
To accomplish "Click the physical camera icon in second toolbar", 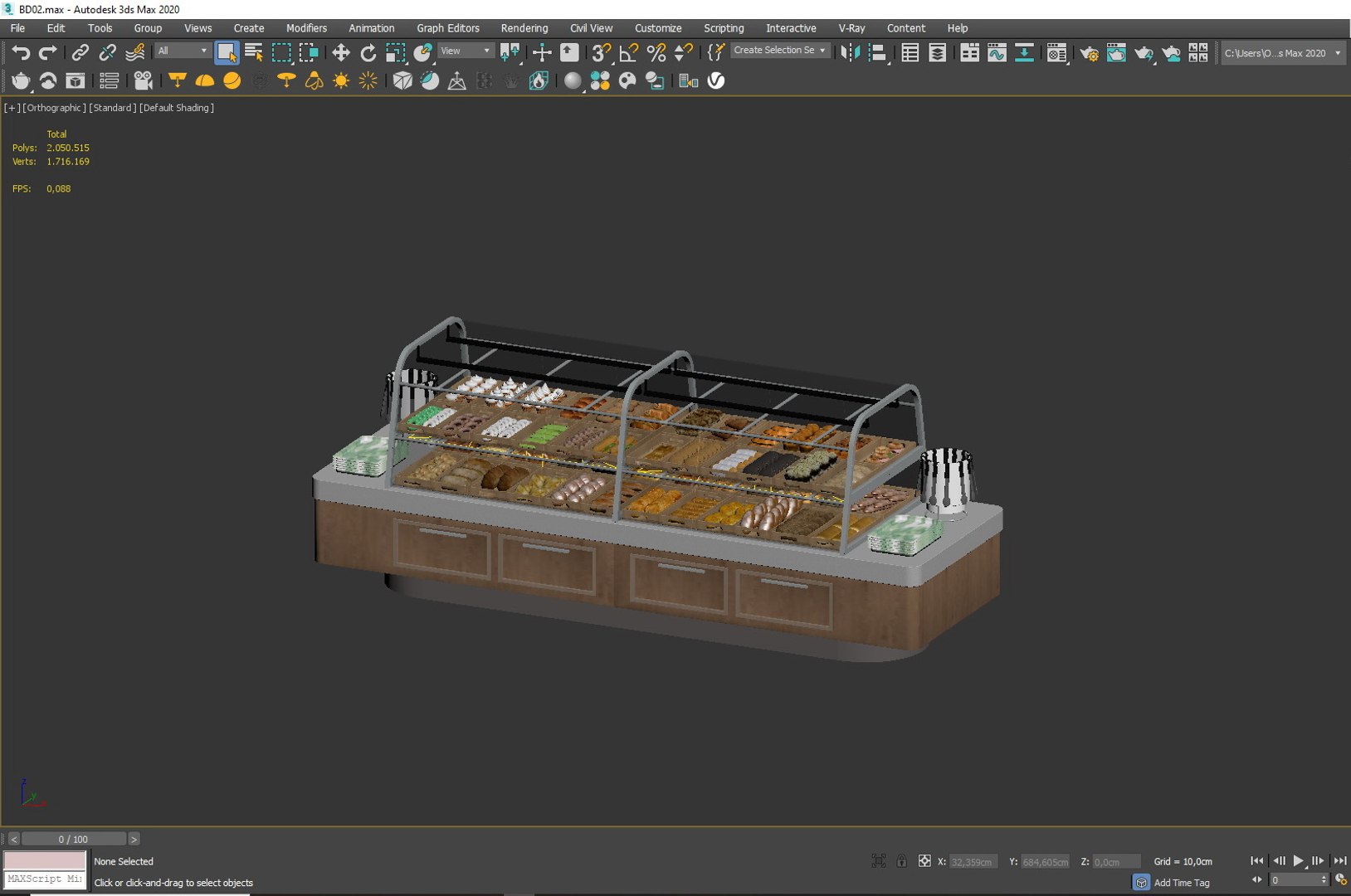I will click(143, 80).
